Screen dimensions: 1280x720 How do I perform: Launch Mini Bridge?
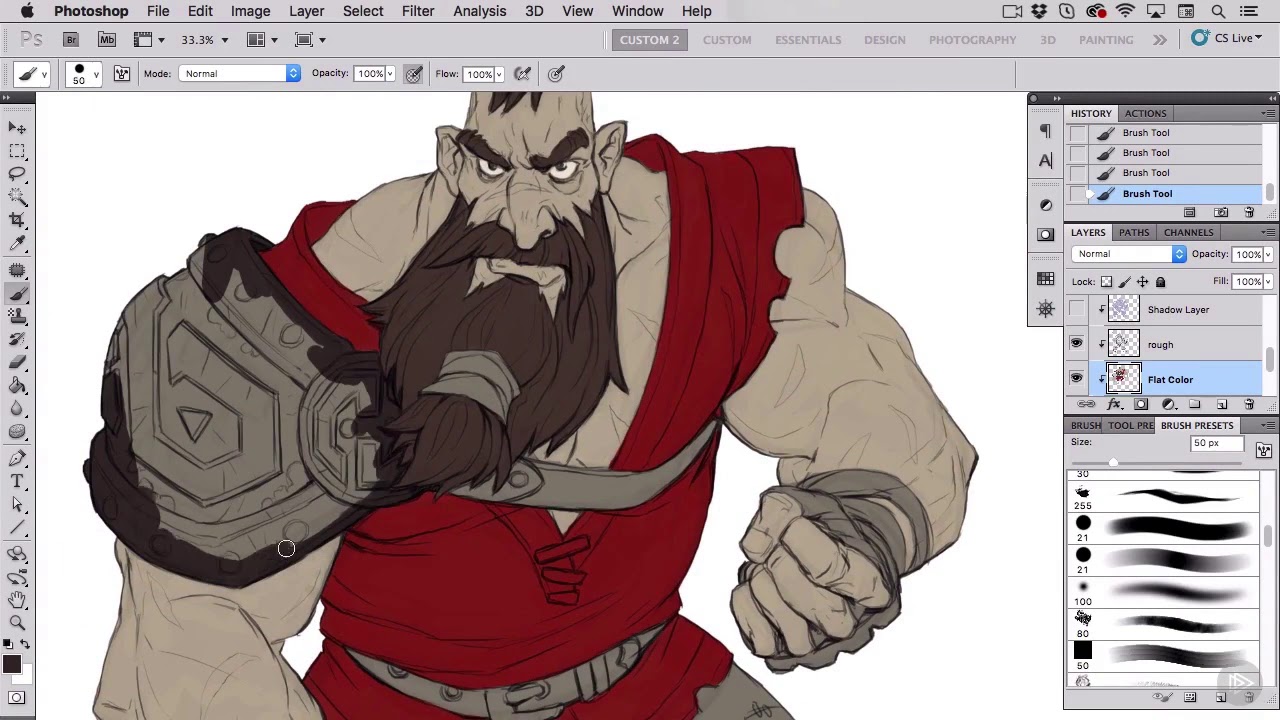pos(107,40)
